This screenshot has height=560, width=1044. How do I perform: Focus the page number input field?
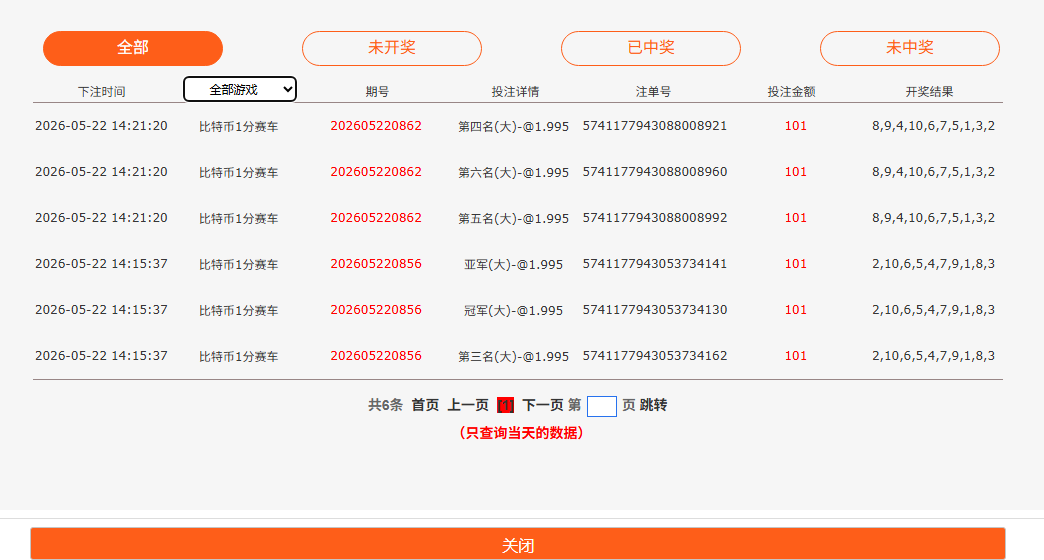point(601,406)
